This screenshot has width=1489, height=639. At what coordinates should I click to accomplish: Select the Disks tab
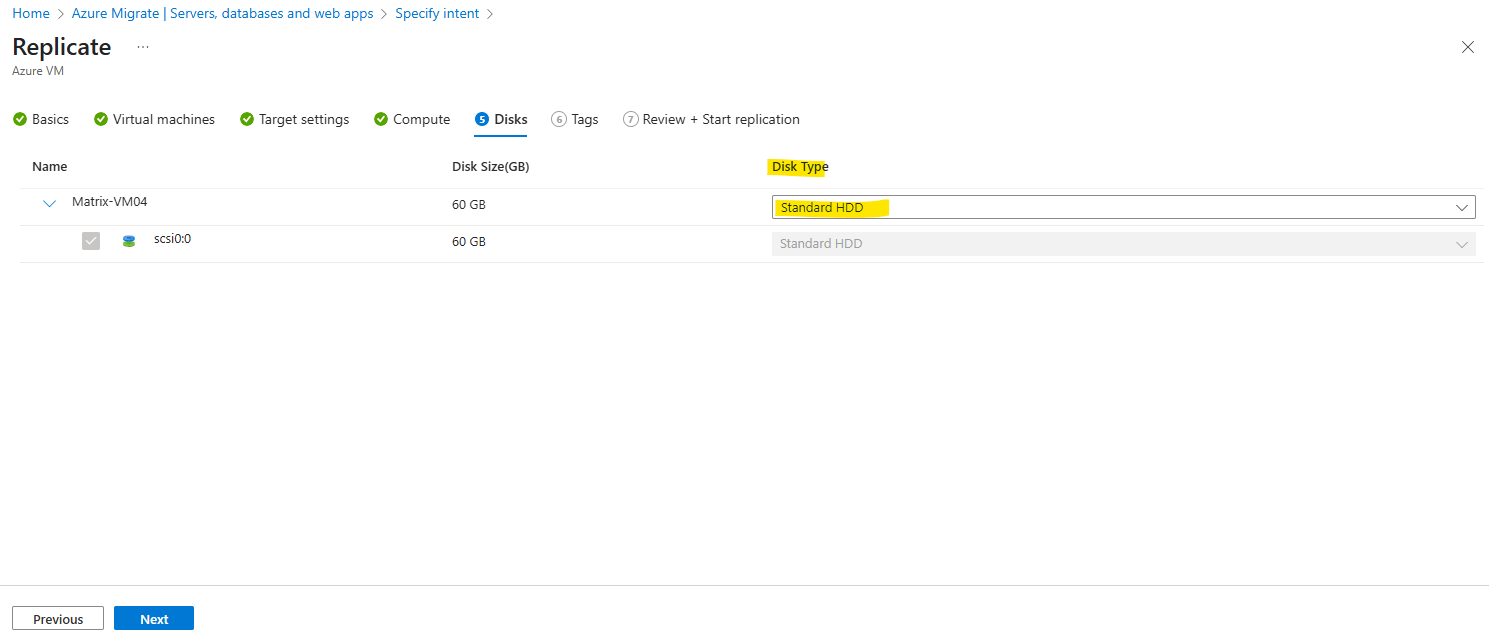coord(501,119)
